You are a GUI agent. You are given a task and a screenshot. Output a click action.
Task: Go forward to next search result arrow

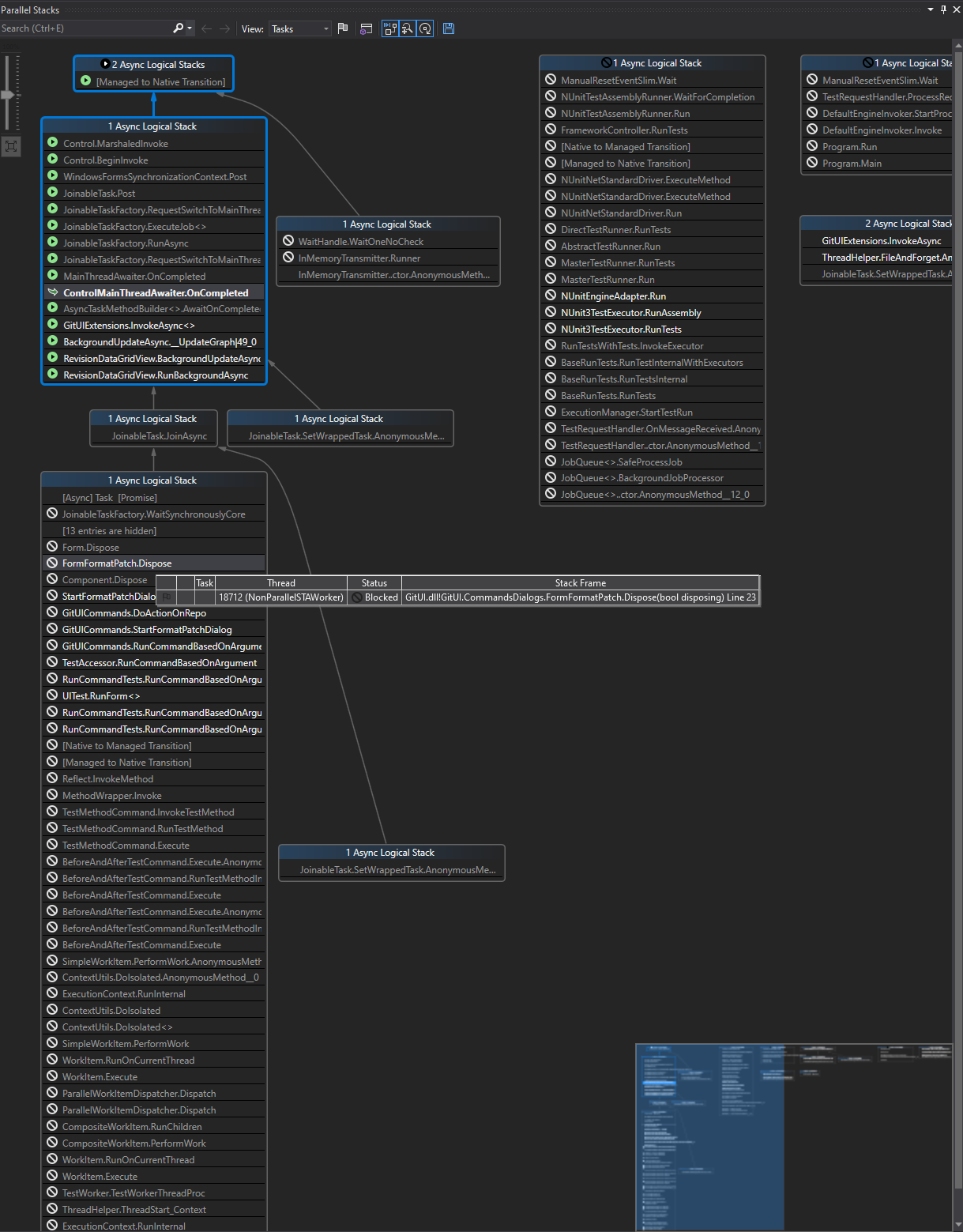tap(225, 28)
